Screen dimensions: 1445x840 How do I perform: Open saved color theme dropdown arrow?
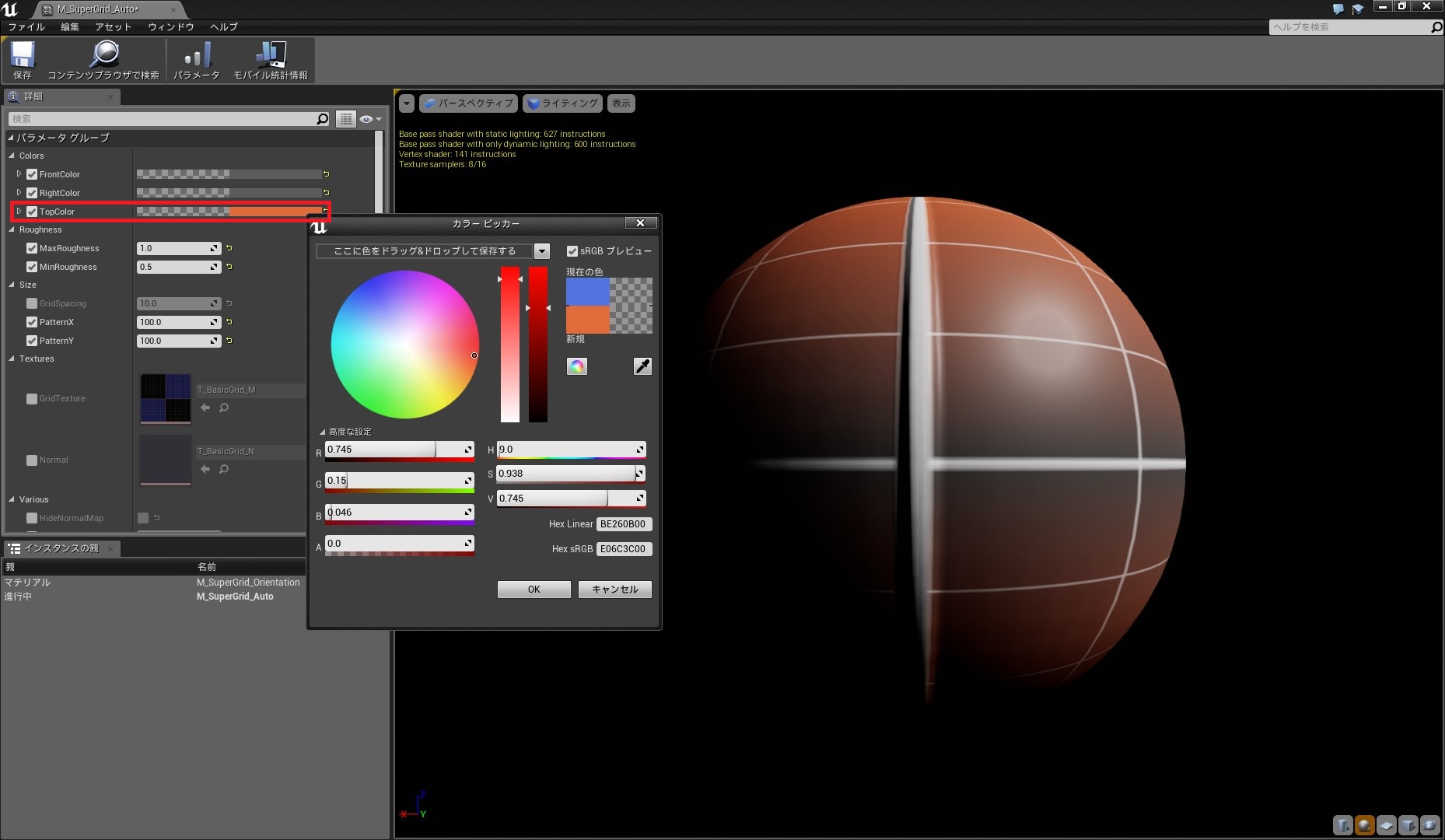click(x=542, y=251)
